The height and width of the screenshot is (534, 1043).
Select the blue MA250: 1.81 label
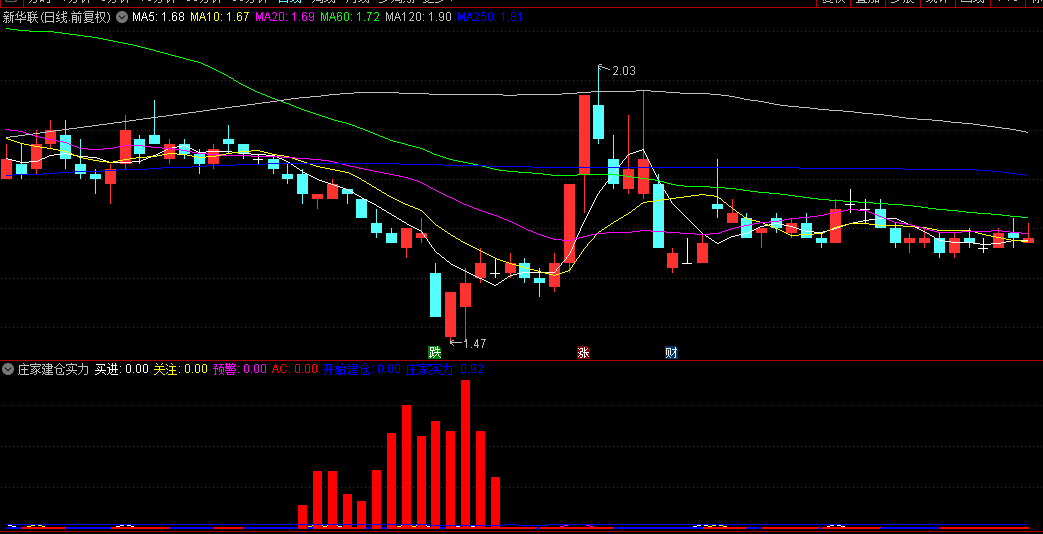490,17
